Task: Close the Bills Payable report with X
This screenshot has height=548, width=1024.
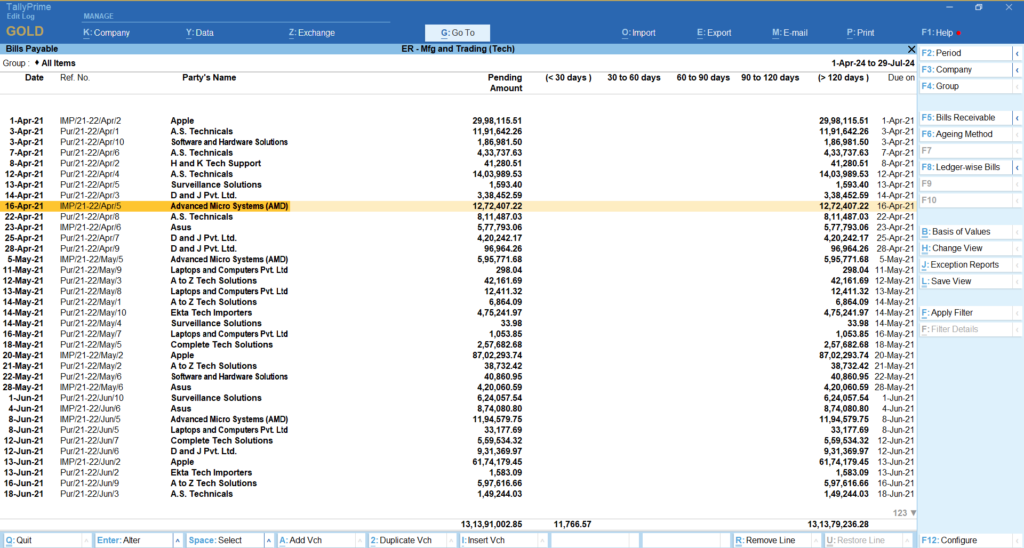Action: coord(911,49)
